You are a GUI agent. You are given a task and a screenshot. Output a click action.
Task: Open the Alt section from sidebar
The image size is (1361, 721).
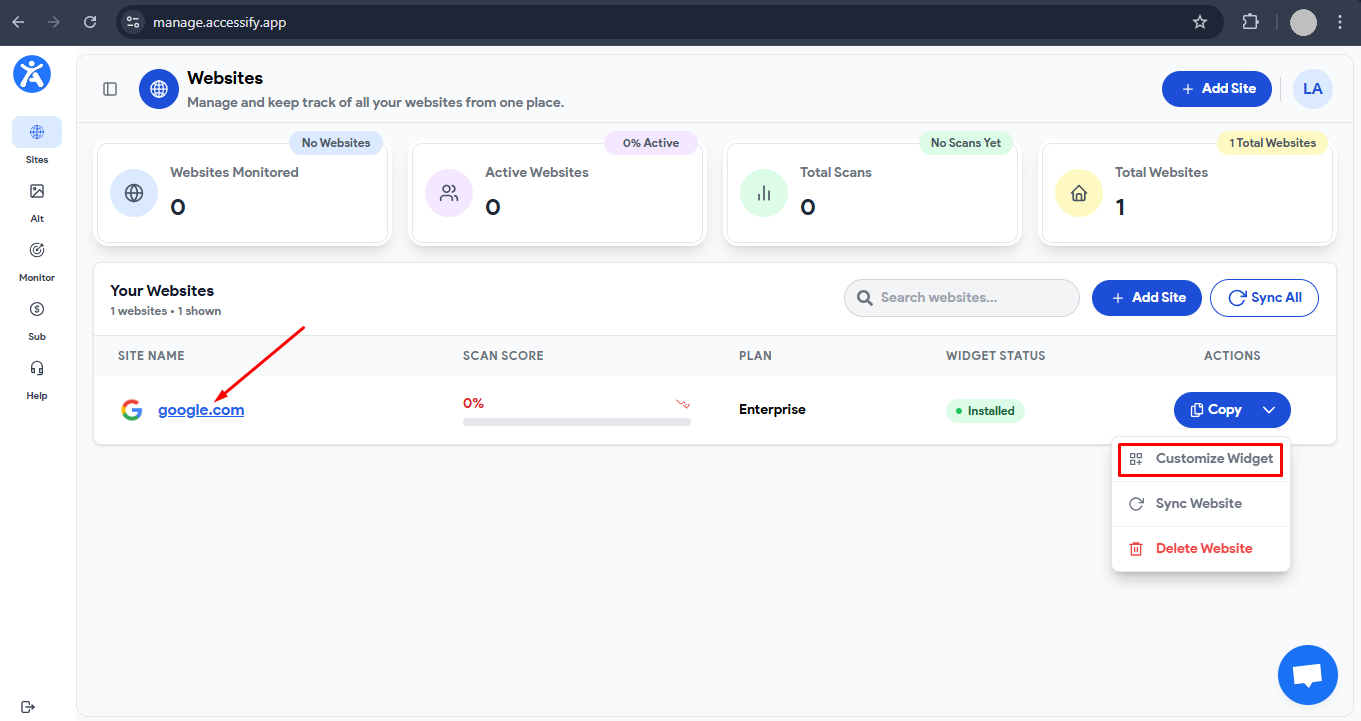click(x=36, y=190)
